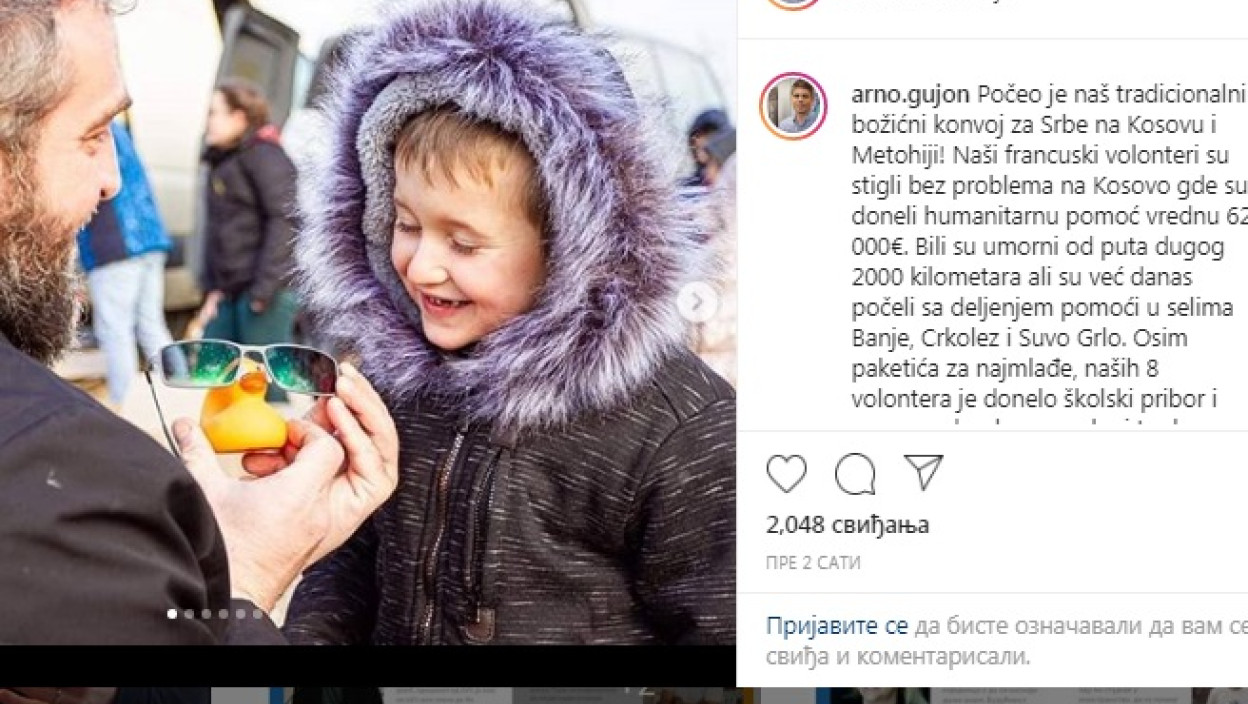Screen dimensions: 1248x704
Task: Click the dimmed thumbnail strip below the post
Action: 624,695
